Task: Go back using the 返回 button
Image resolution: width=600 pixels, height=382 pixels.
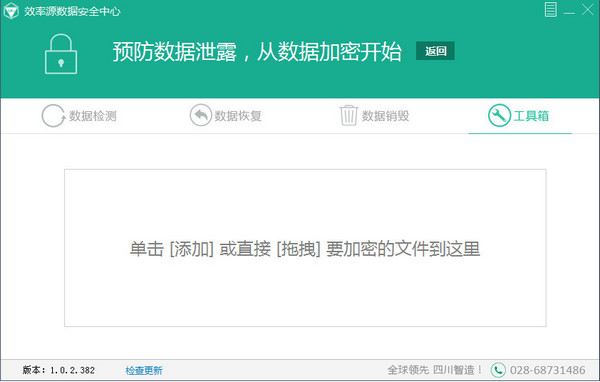Action: 435,51
